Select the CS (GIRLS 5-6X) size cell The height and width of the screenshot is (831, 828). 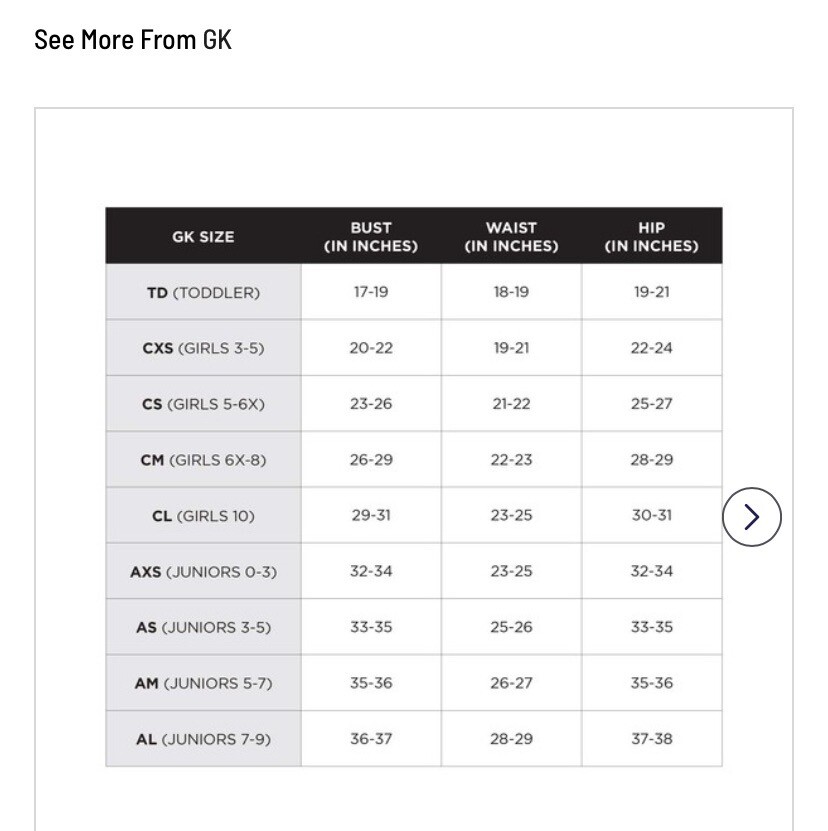[203, 405]
